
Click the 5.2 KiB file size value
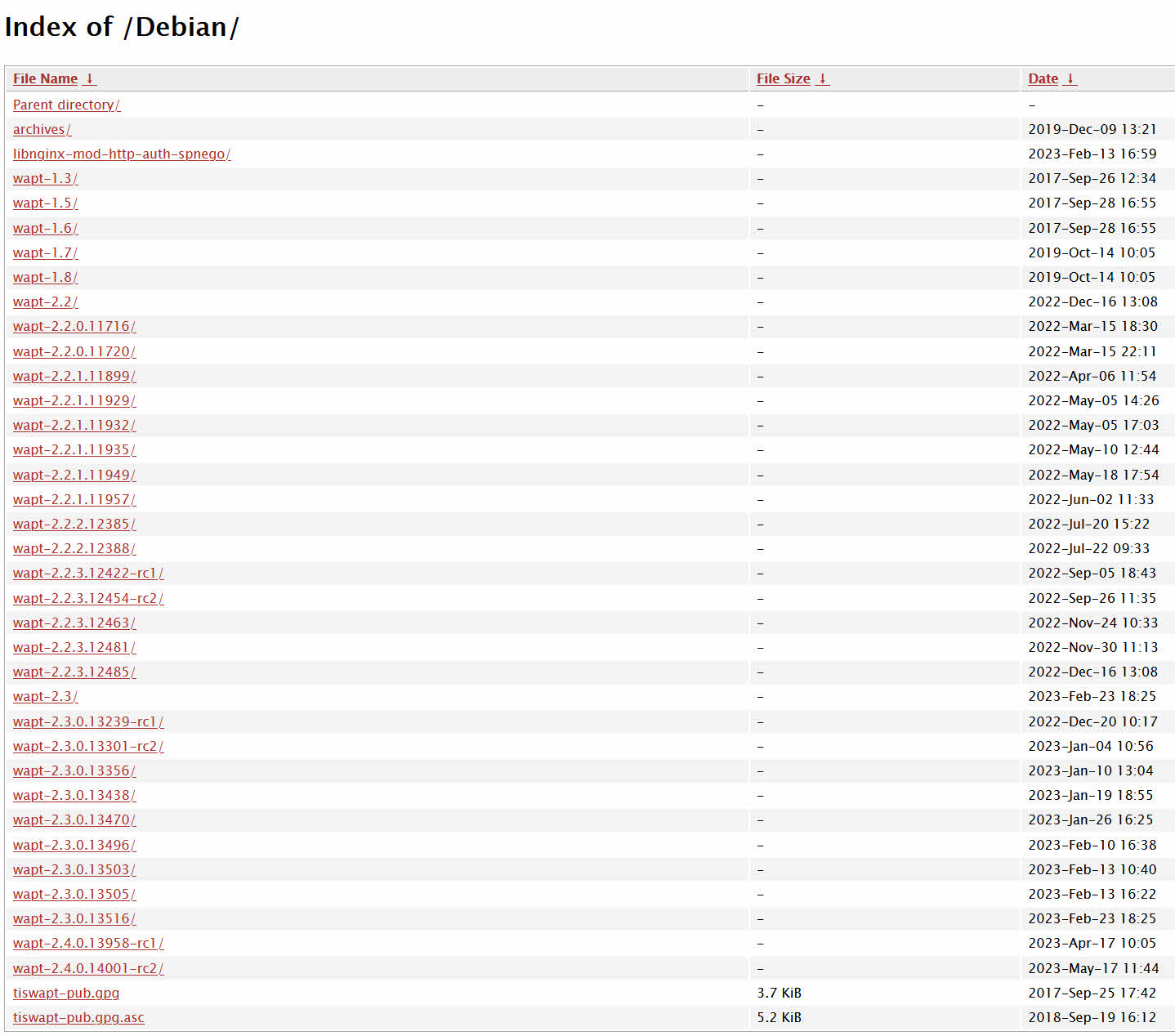[779, 1017]
